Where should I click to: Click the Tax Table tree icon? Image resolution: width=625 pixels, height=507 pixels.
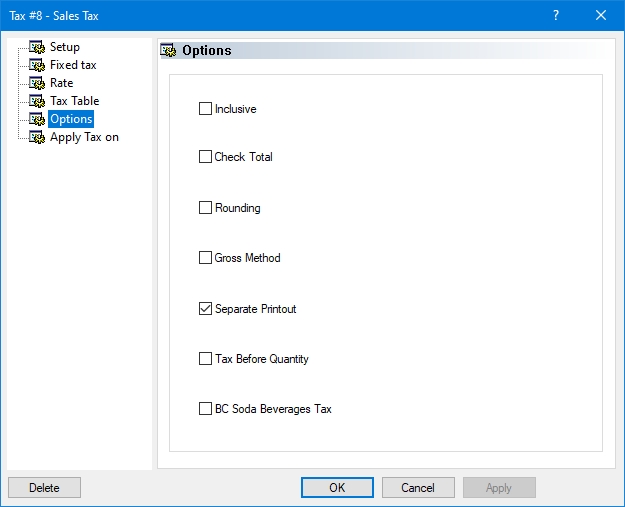coord(38,101)
